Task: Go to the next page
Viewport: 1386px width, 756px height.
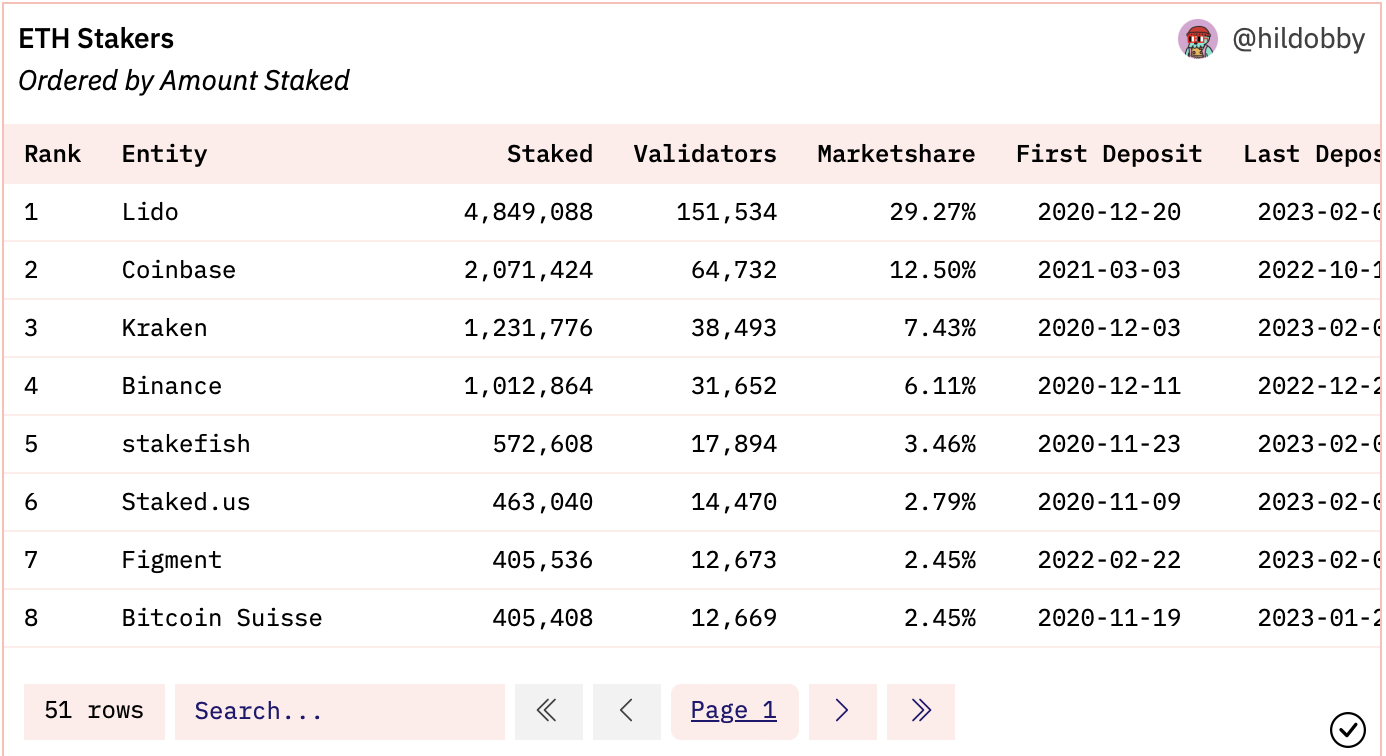Action: [x=843, y=711]
